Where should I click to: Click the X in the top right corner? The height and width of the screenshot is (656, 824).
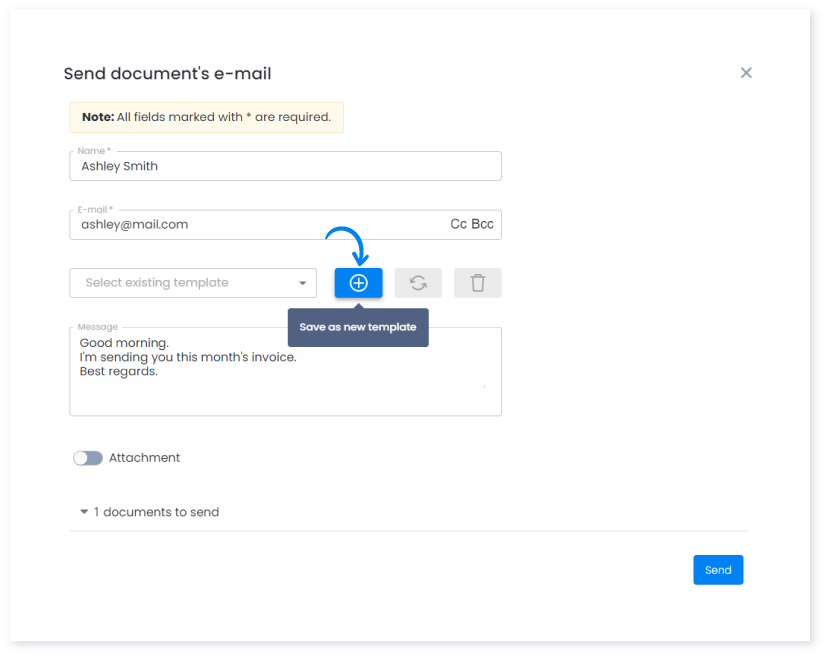click(745, 72)
